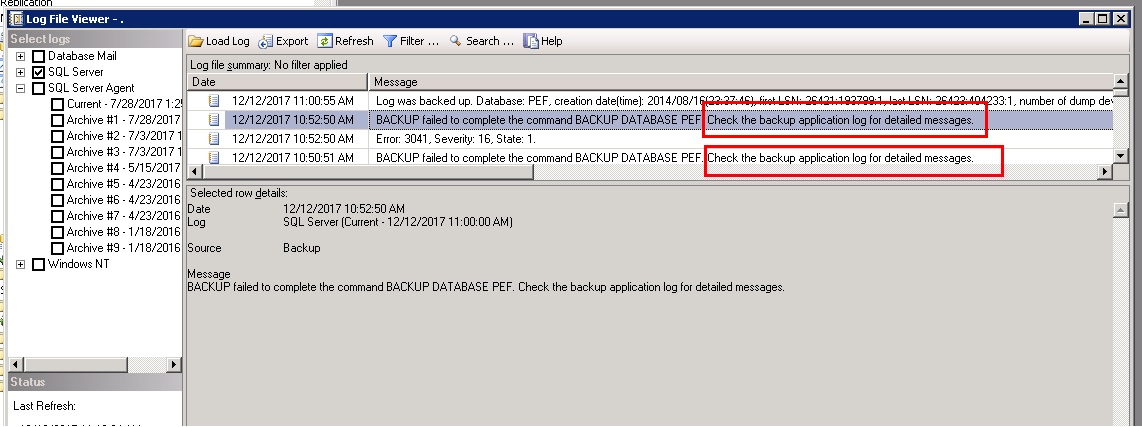Select the Log was backed up message
The image size is (1142, 427).
[x=744, y=101]
